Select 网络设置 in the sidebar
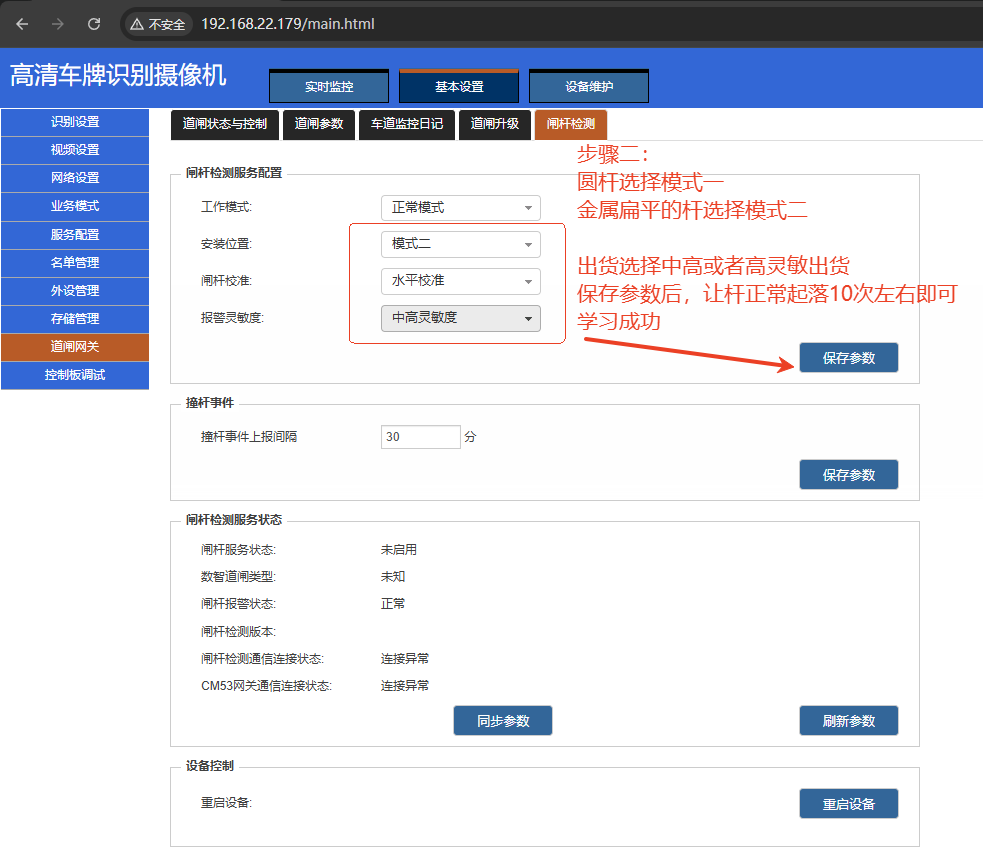Viewport: 983px width, 852px height. (75, 178)
